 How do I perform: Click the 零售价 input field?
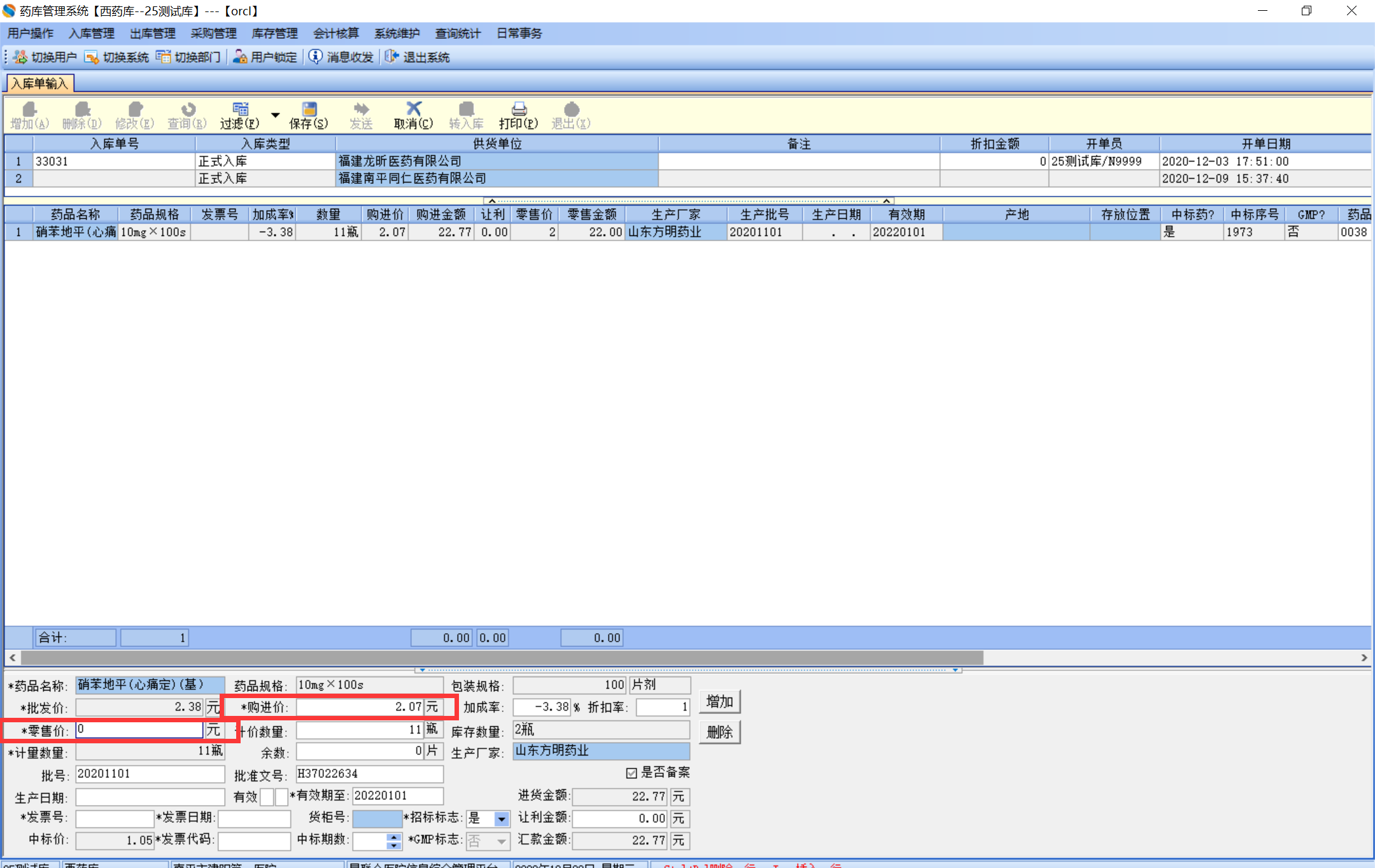[x=139, y=730]
